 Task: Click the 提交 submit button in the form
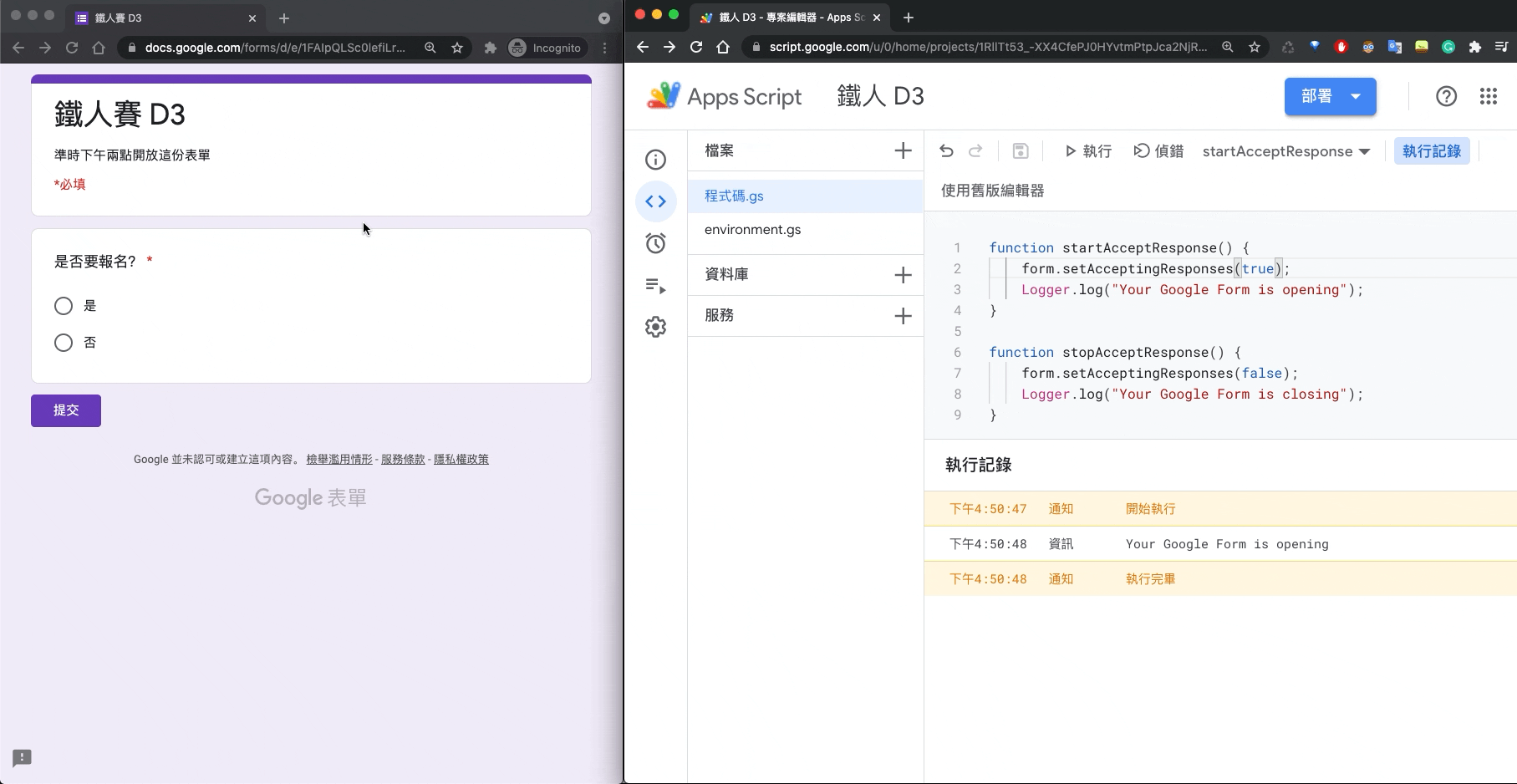[66, 410]
